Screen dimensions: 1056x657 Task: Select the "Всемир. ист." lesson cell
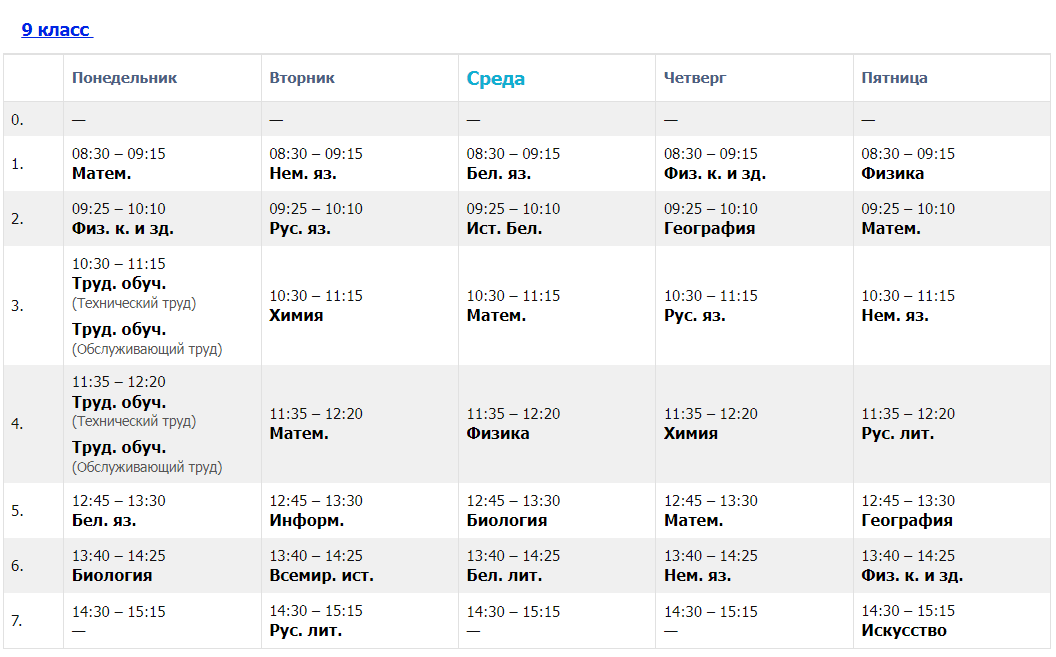(321, 575)
